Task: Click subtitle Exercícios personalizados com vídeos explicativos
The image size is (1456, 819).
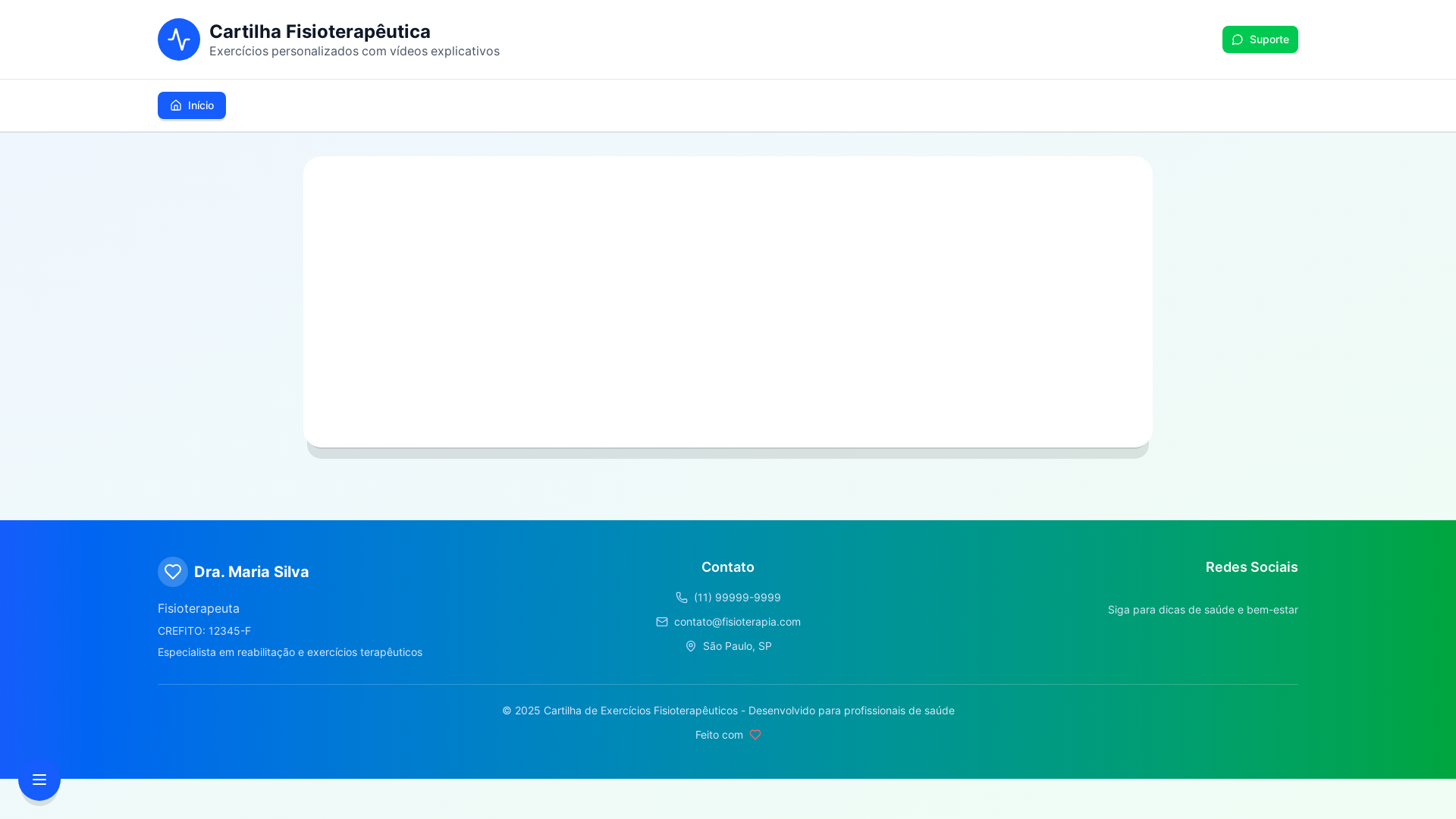Action: 354,51
